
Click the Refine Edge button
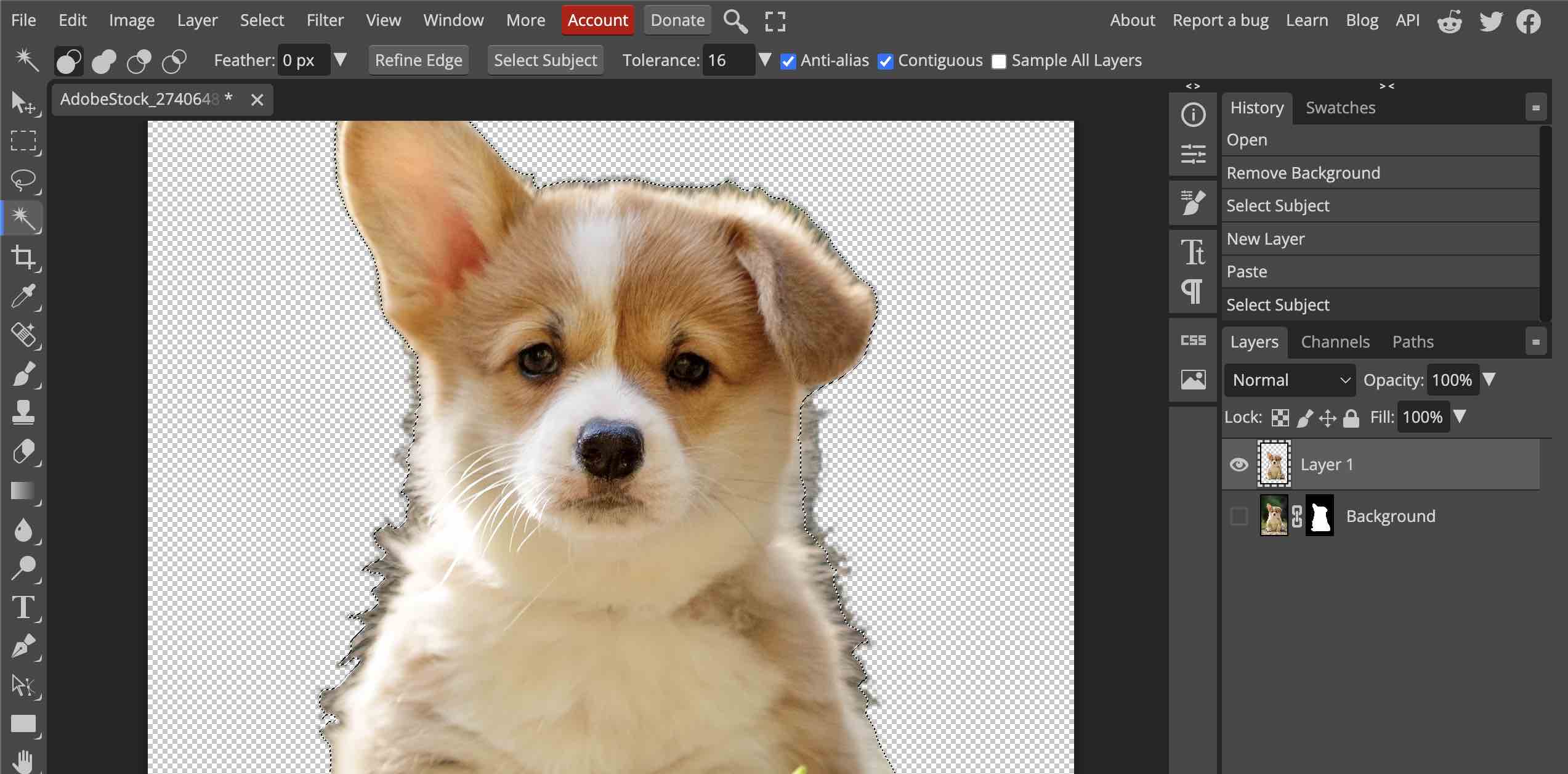click(418, 60)
